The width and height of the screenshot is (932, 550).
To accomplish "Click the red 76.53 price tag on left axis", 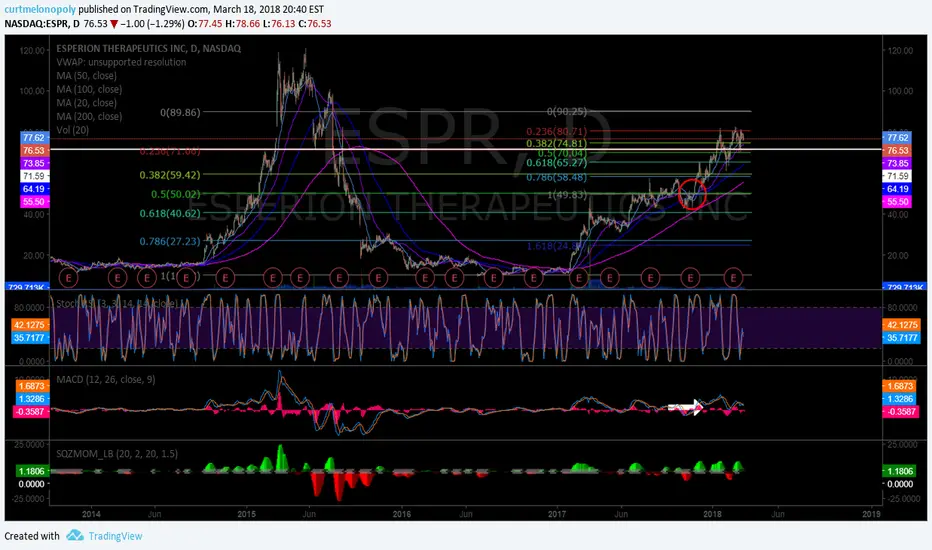I will click(x=34, y=150).
